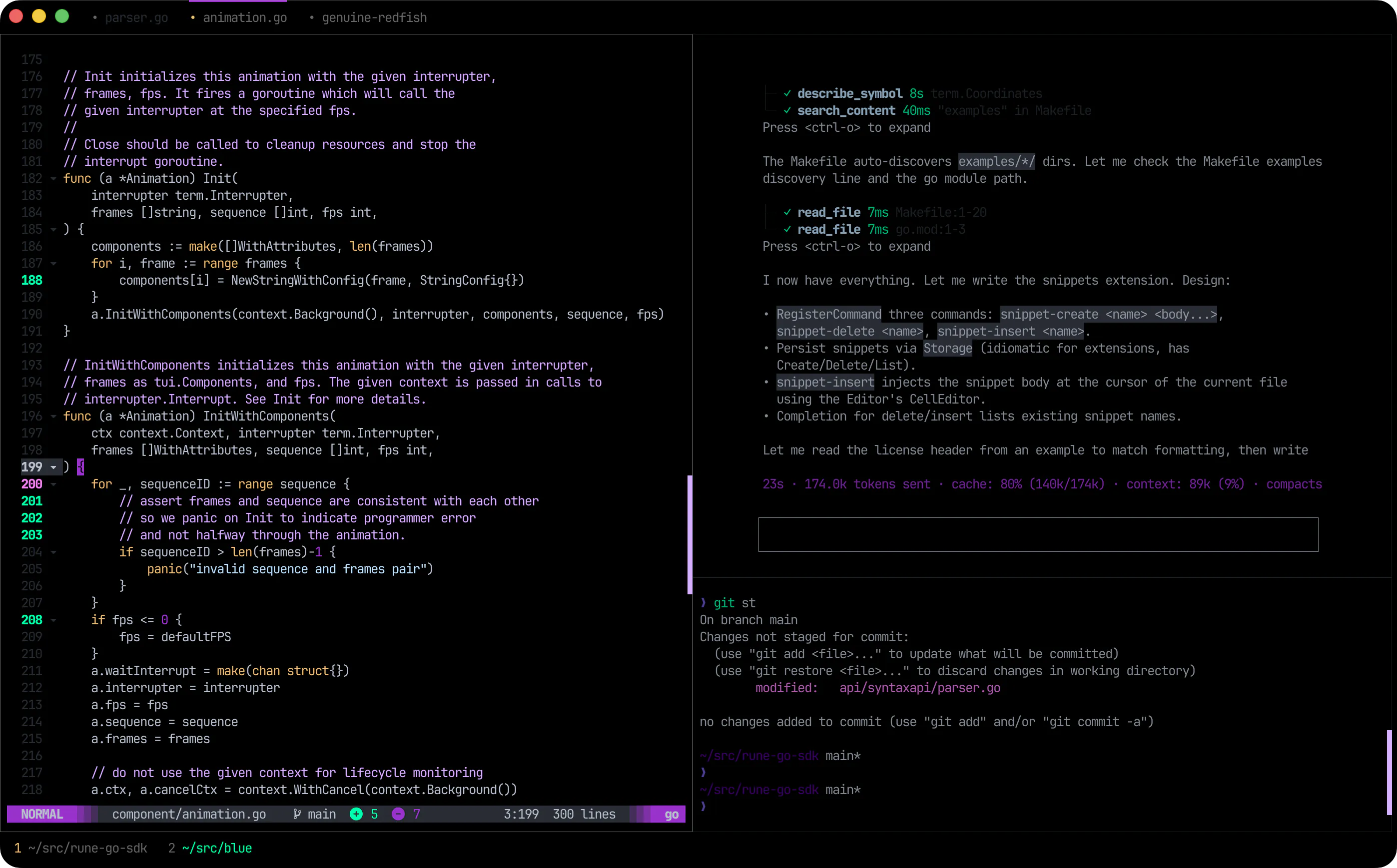
Task: Click the checkmark beside describe_symbol
Action: (787, 93)
